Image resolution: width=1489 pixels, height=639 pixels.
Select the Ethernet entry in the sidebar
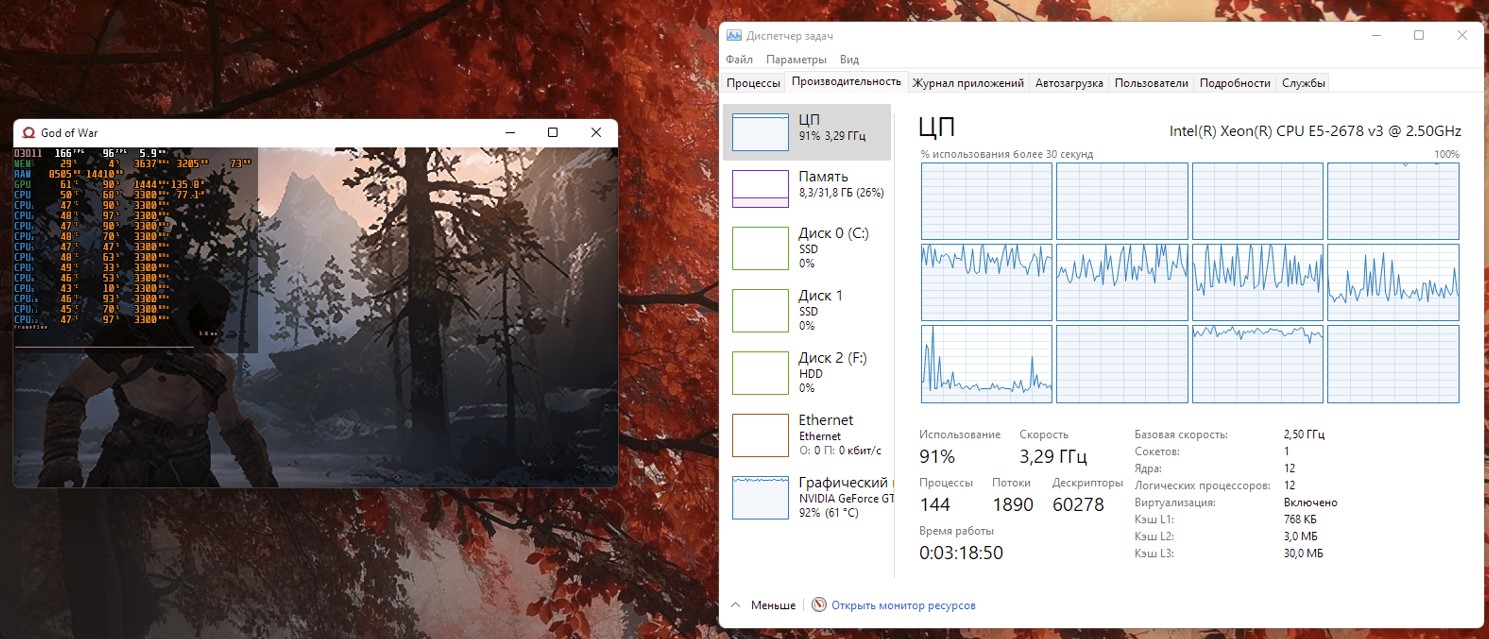[x=806, y=435]
